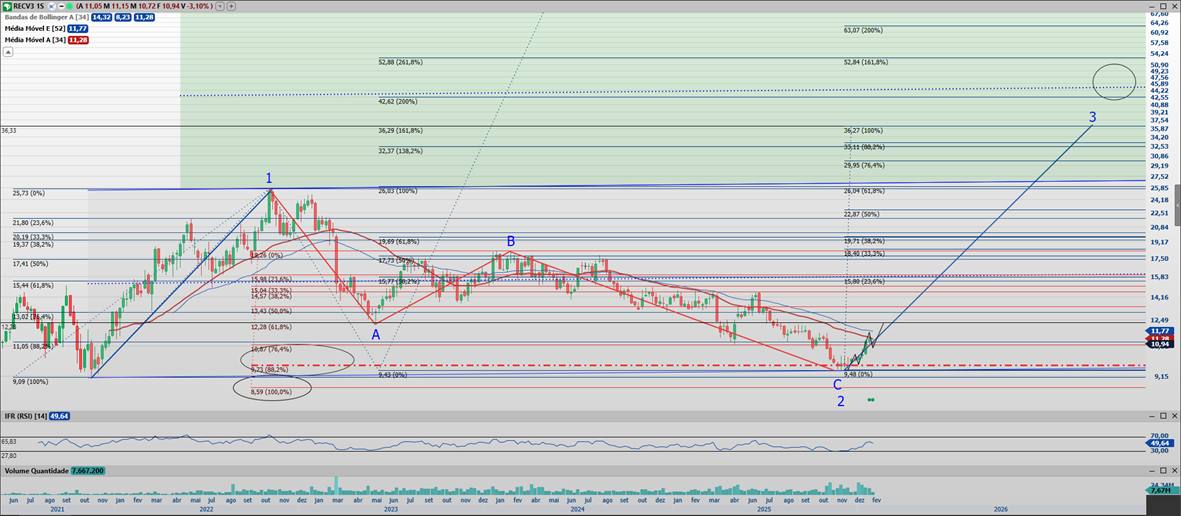Maximize the IFR (RSI) indicator panel
Image resolution: width=1181 pixels, height=516 pixels.
(x=1164, y=414)
